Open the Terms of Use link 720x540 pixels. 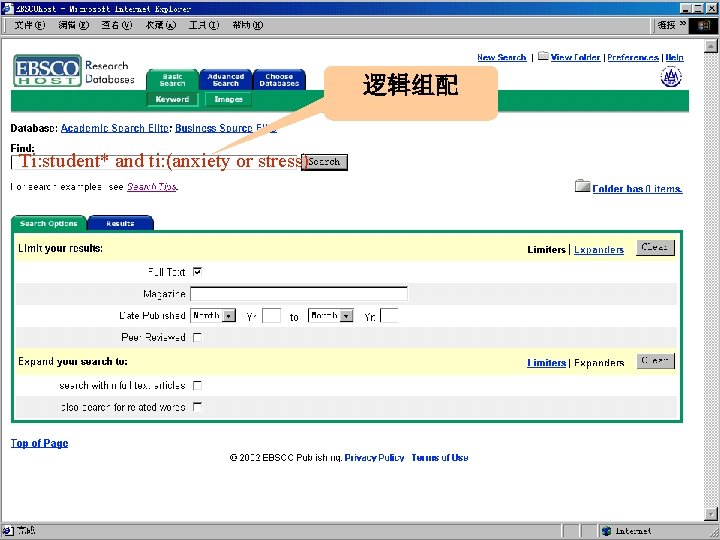point(440,457)
